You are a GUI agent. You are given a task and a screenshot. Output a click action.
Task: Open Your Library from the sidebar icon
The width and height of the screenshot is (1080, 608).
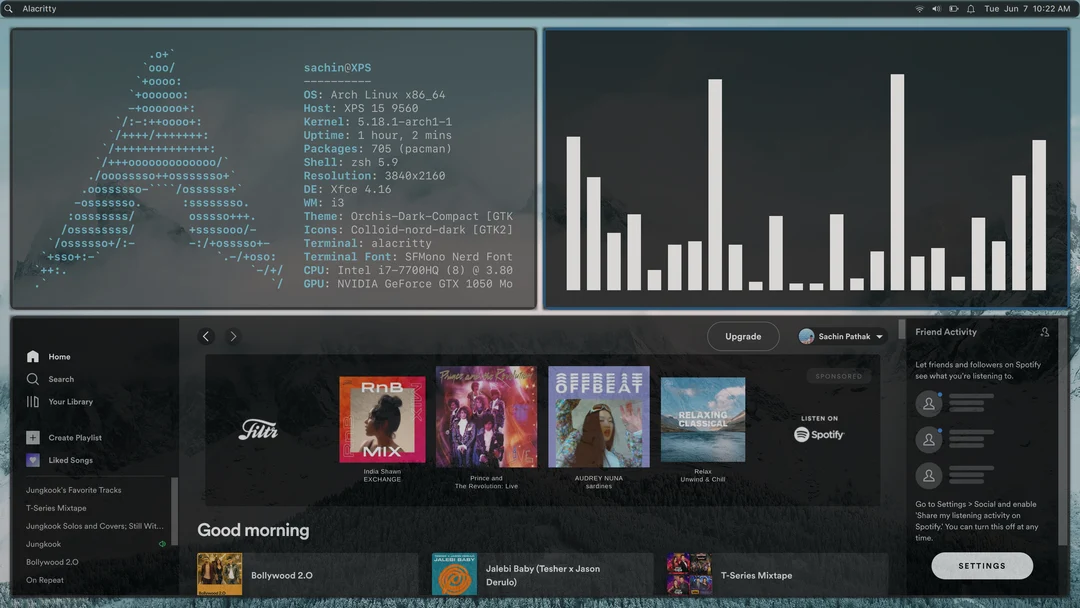[33, 402]
